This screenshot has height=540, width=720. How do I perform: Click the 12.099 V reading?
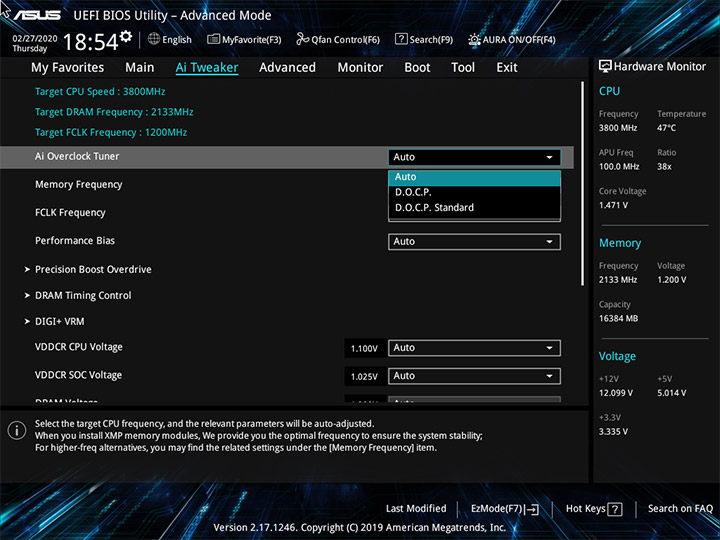[x=616, y=393]
